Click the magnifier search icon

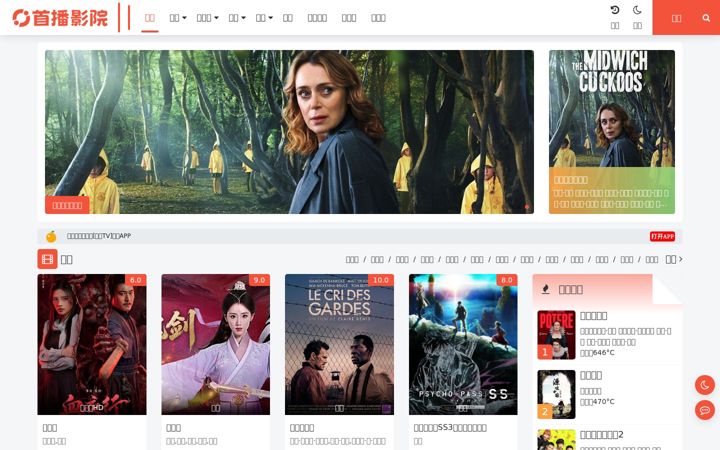click(706, 18)
